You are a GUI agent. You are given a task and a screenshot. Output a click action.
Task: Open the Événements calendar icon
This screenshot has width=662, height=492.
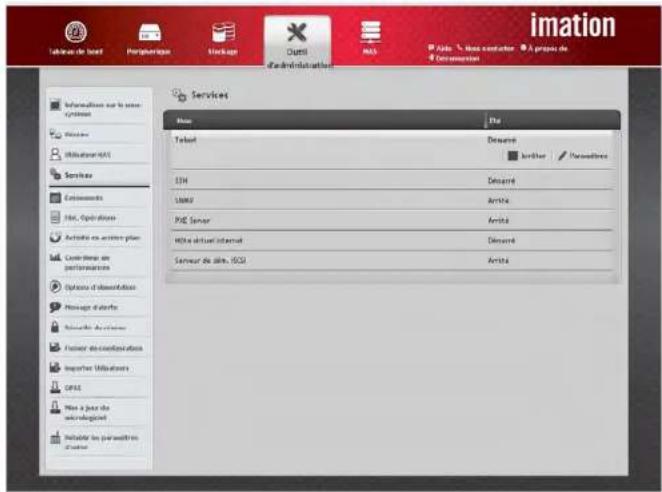tap(55, 197)
